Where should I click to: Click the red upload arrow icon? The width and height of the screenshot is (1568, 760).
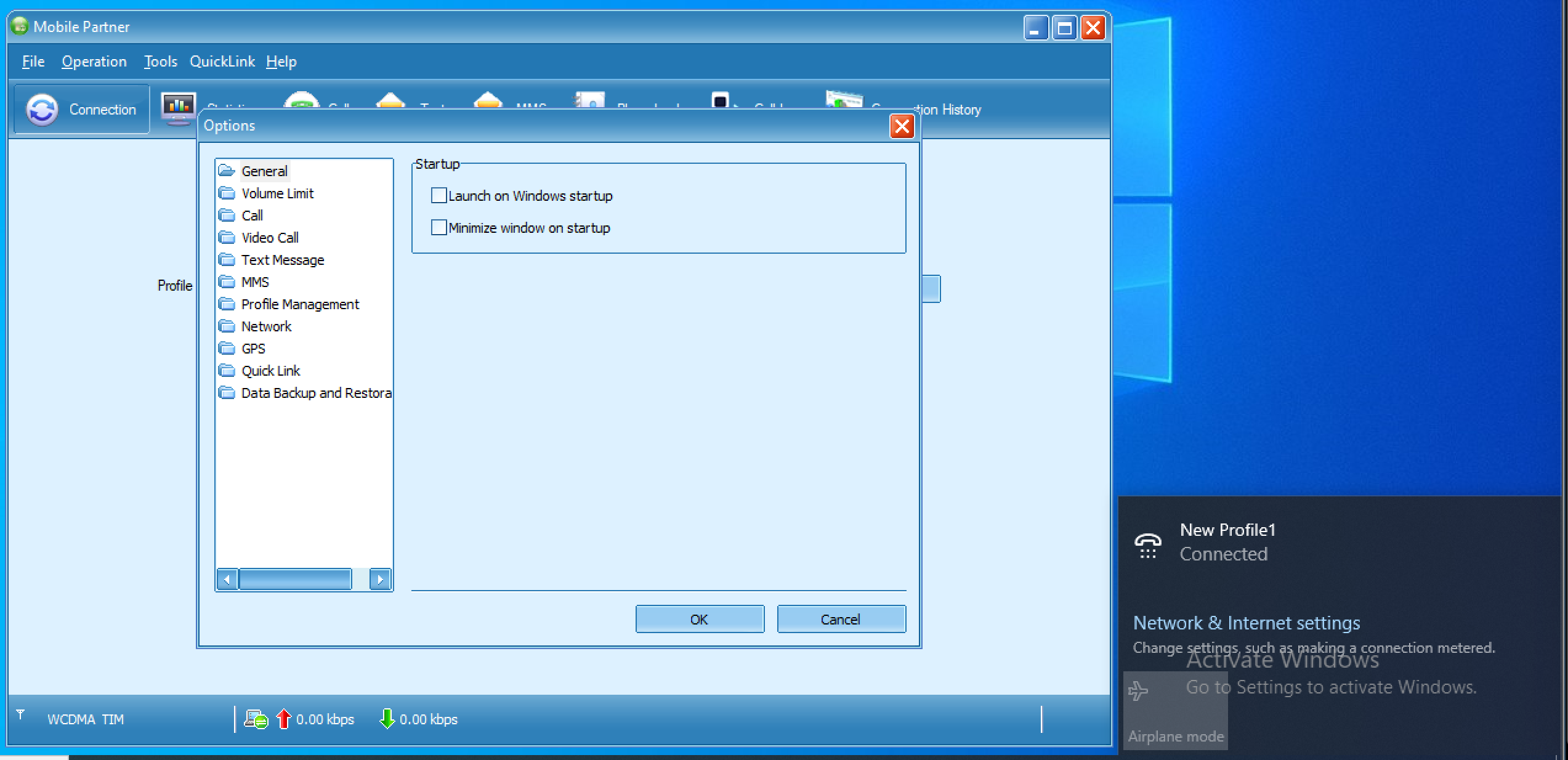click(283, 719)
